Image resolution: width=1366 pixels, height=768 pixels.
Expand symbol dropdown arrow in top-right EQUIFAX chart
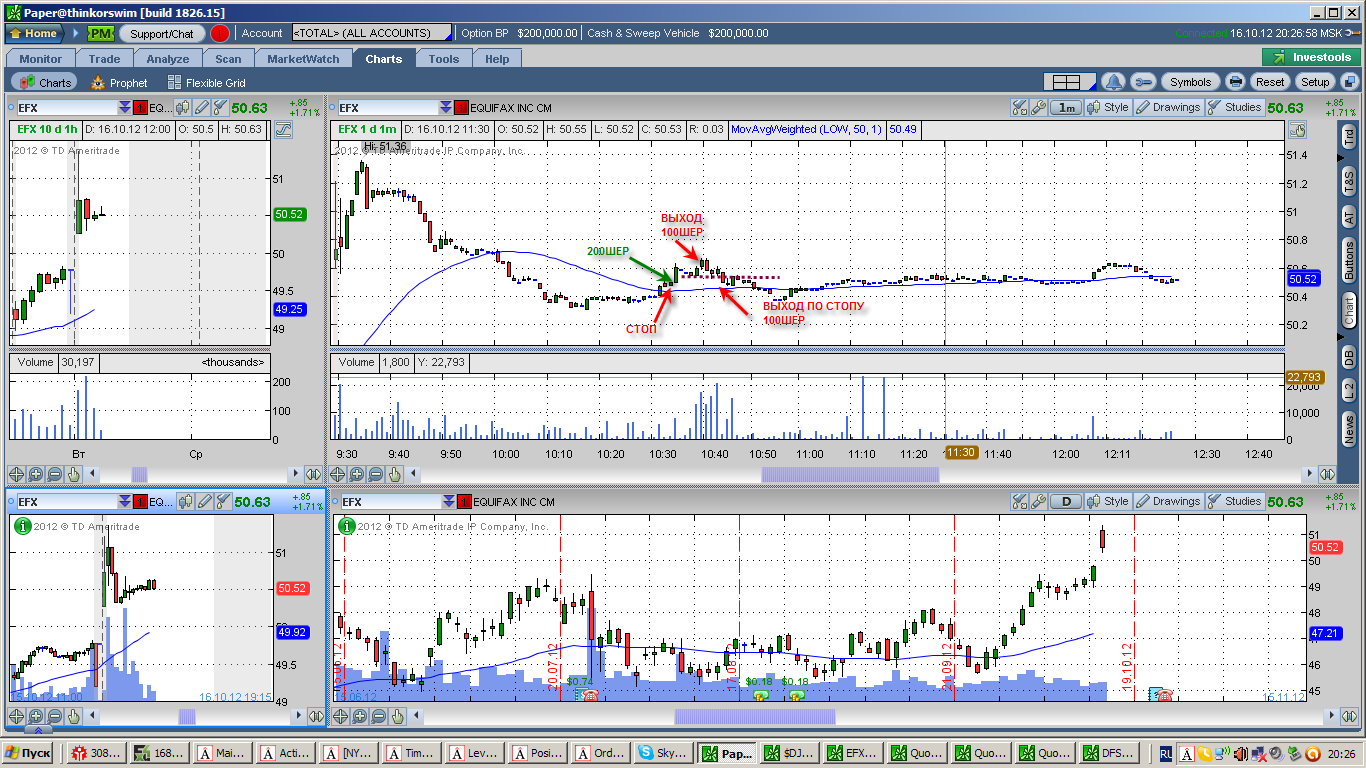click(445, 108)
